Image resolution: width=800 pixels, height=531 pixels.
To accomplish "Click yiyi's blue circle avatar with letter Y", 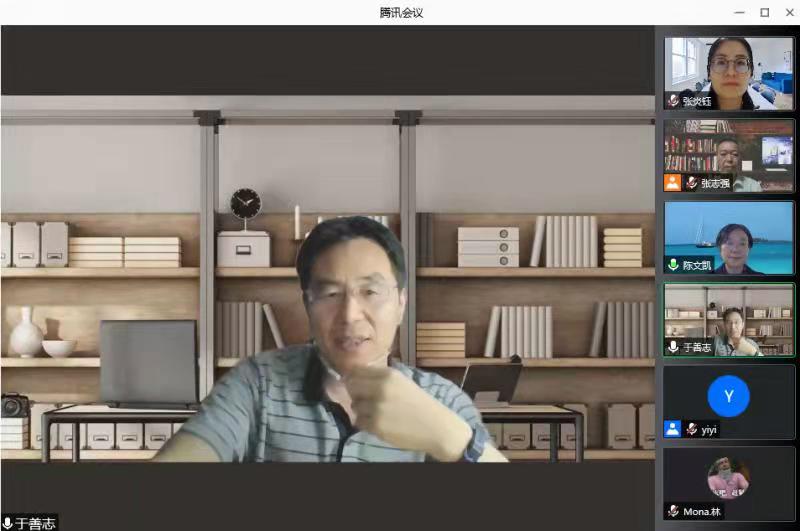I will (x=728, y=396).
